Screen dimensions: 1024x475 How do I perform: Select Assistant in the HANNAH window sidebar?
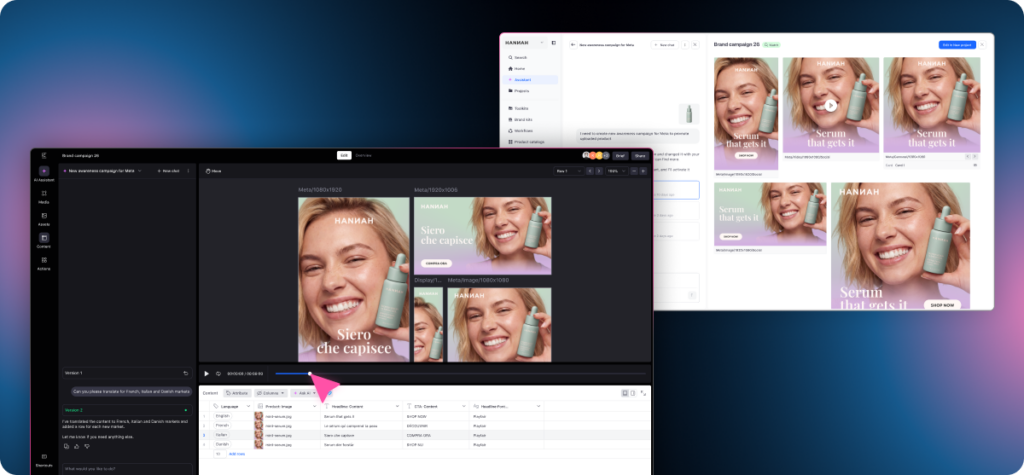[x=530, y=80]
